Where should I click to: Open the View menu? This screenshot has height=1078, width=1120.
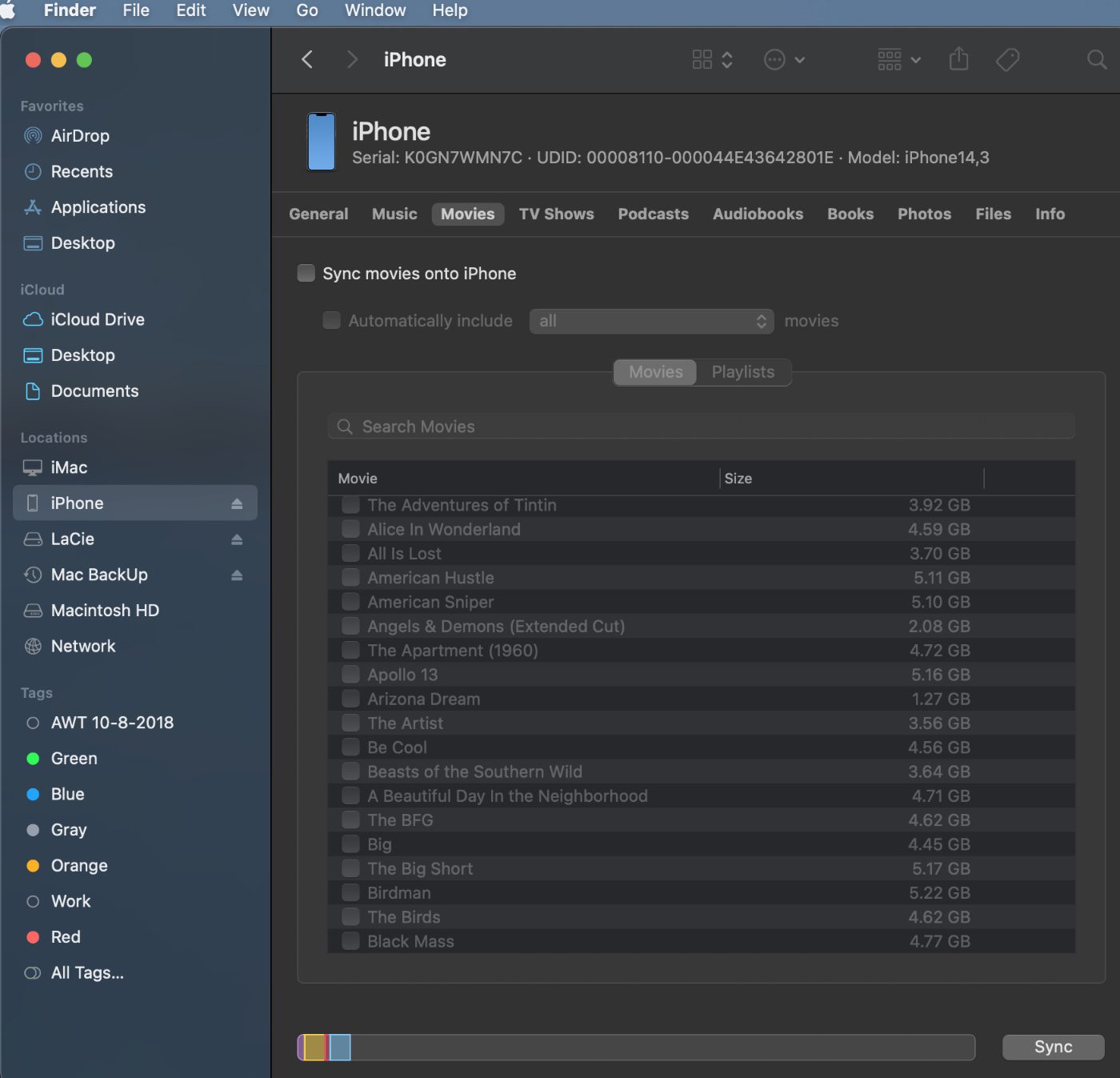pos(250,10)
